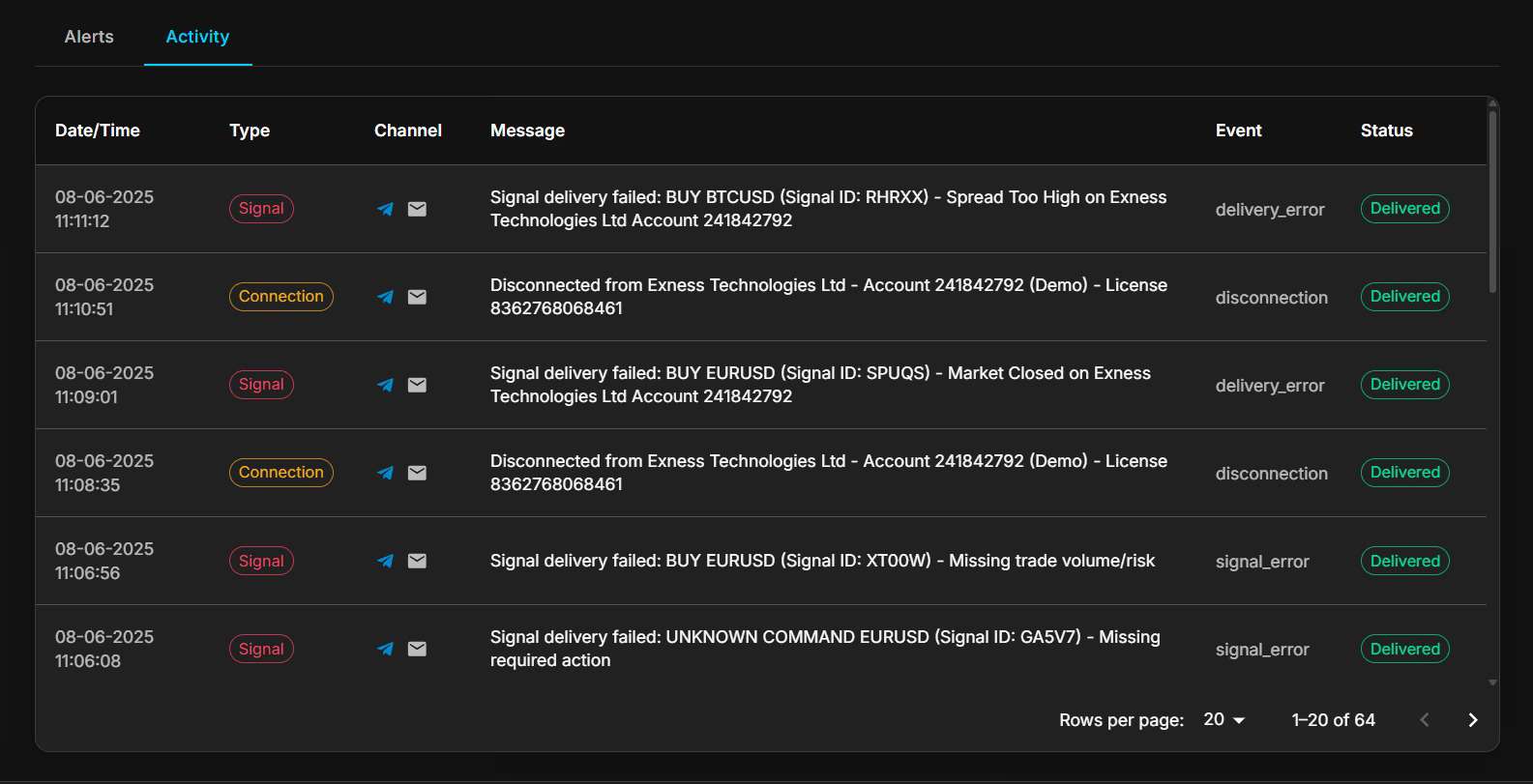Click the 08-06-2025 11:09:01 timestamp
The height and width of the screenshot is (784, 1533).
[x=104, y=385]
